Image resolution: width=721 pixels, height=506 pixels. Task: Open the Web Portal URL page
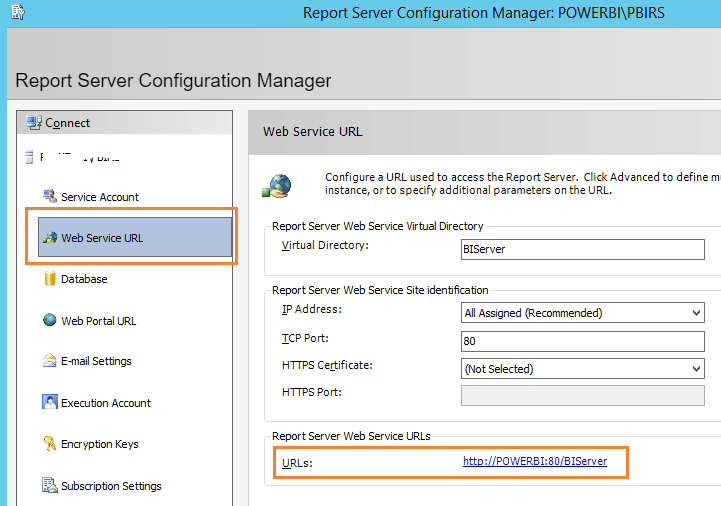pos(99,321)
